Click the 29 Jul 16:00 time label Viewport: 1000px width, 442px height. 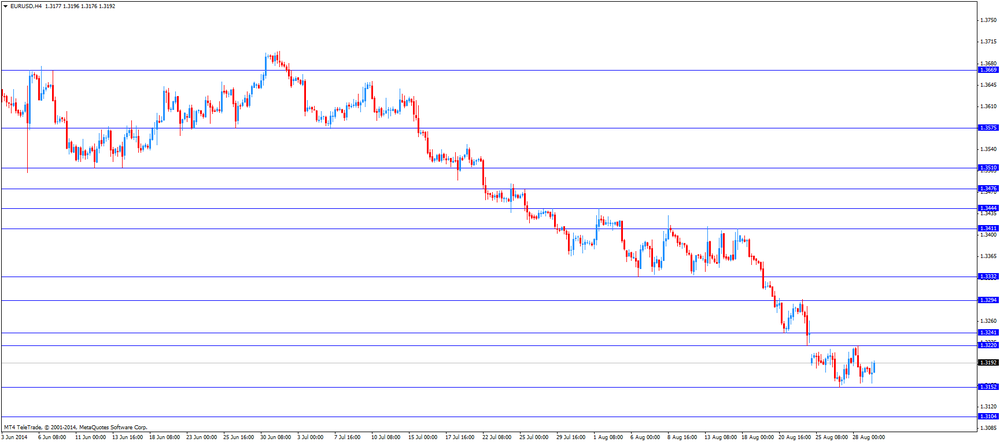click(572, 438)
